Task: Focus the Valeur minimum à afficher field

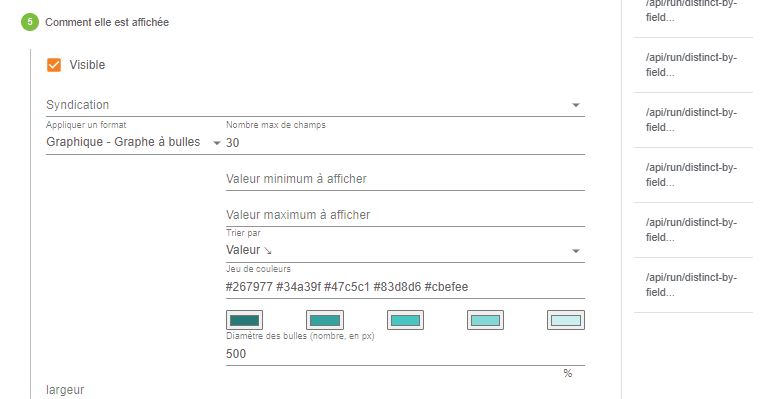Action: tap(405, 179)
